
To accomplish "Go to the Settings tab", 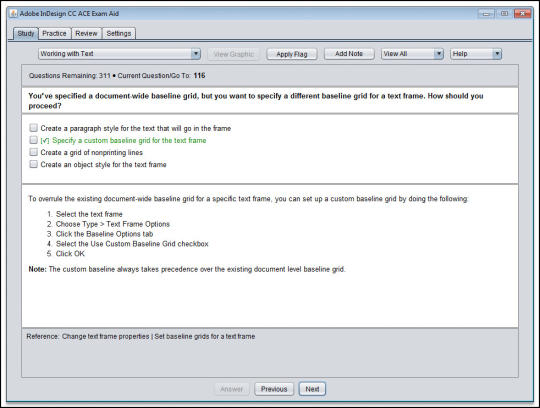I will (x=119, y=33).
